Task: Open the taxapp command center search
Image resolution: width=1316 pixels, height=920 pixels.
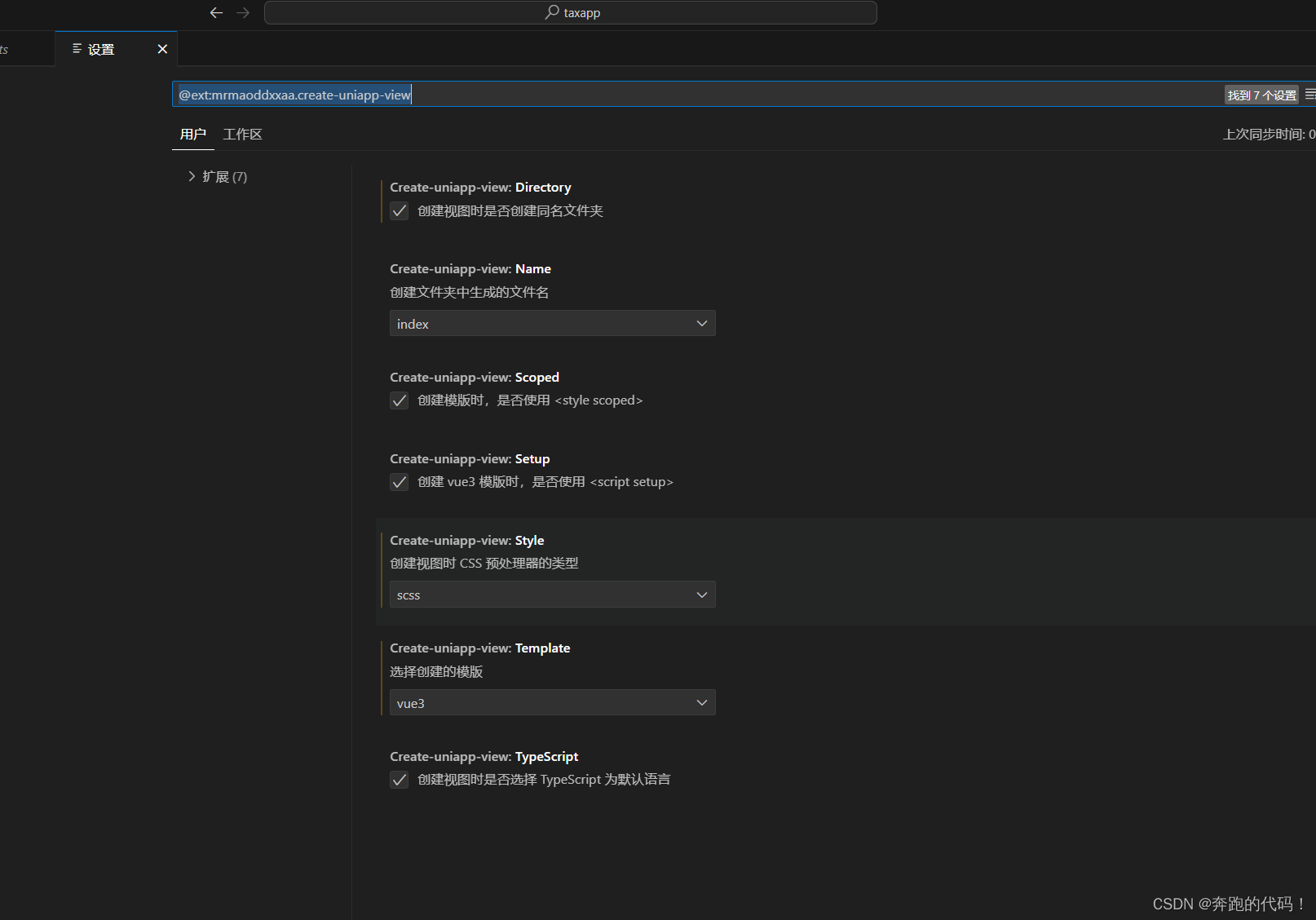Action: coord(571,12)
